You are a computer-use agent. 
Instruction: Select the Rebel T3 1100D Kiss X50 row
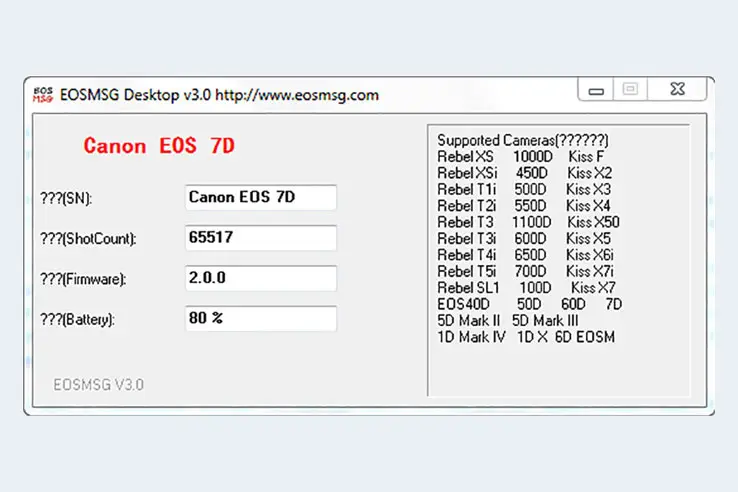(529, 222)
